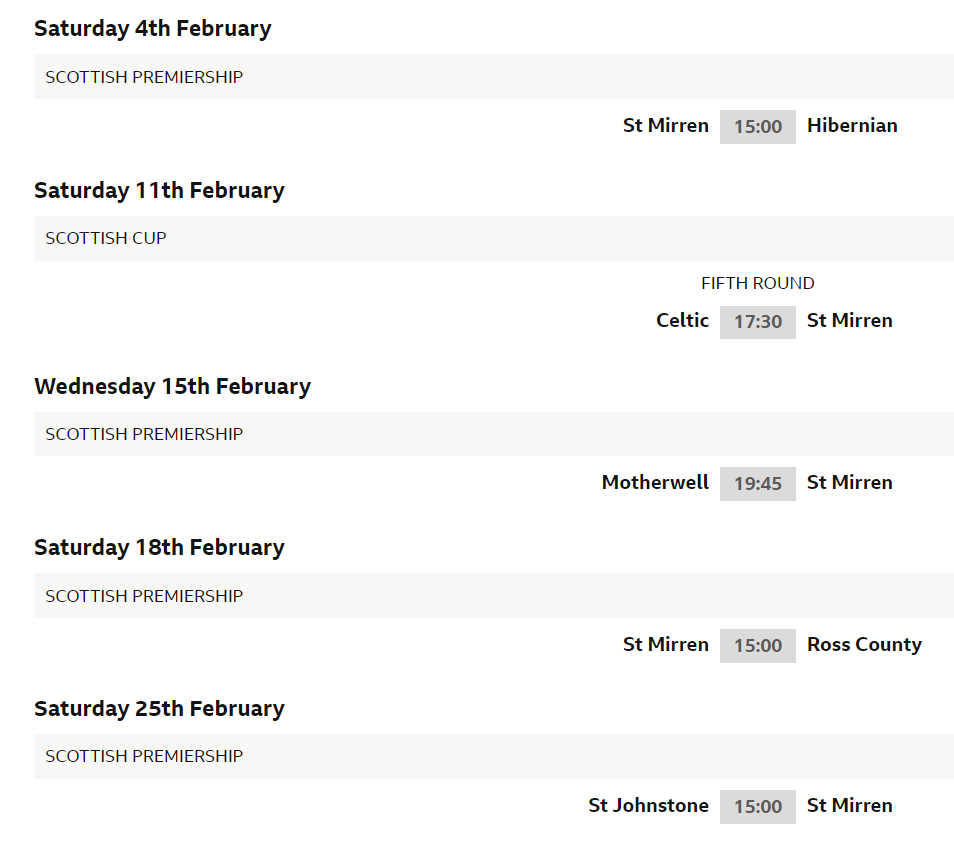The width and height of the screenshot is (954, 848).
Task: Click 15:00 time for the Hibernian match
Action: point(757,127)
